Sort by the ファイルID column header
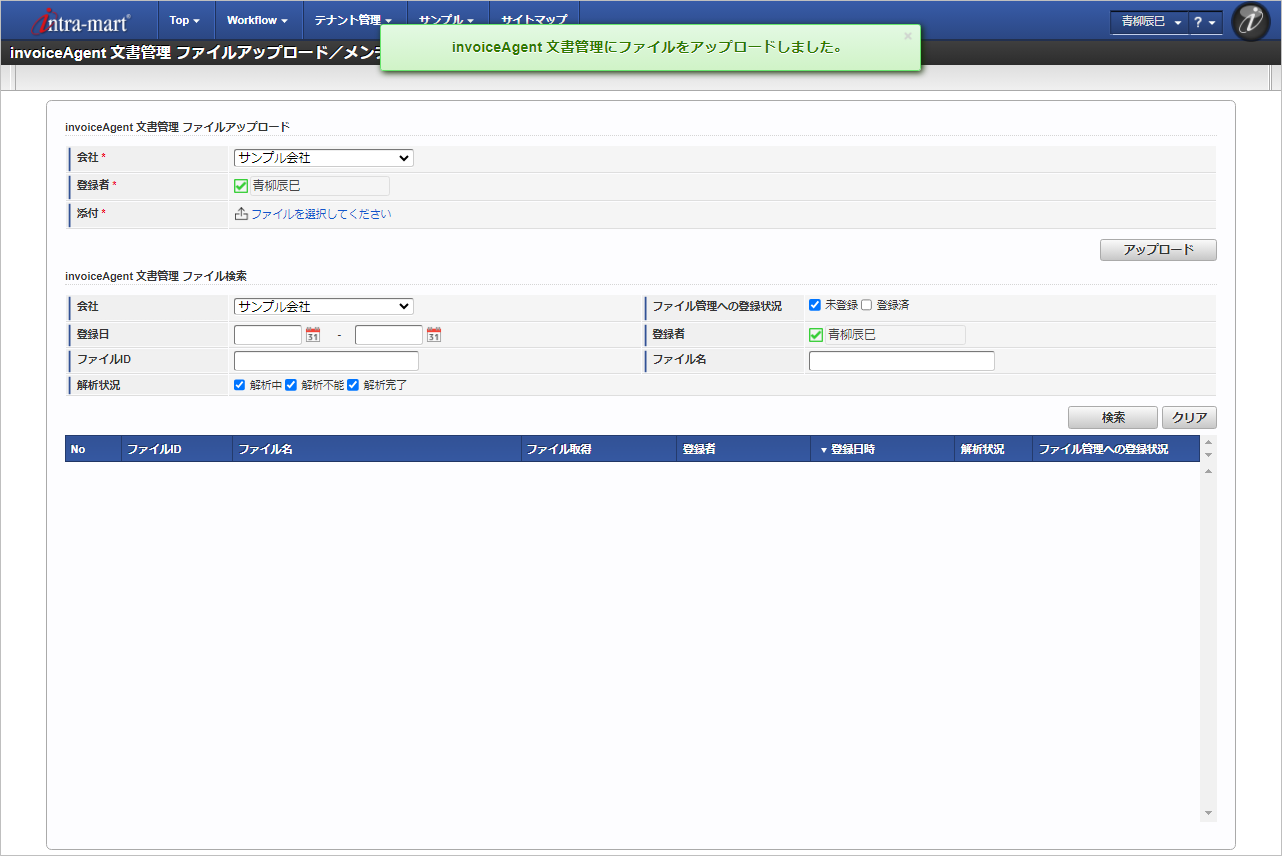The height and width of the screenshot is (856, 1282). [177, 449]
